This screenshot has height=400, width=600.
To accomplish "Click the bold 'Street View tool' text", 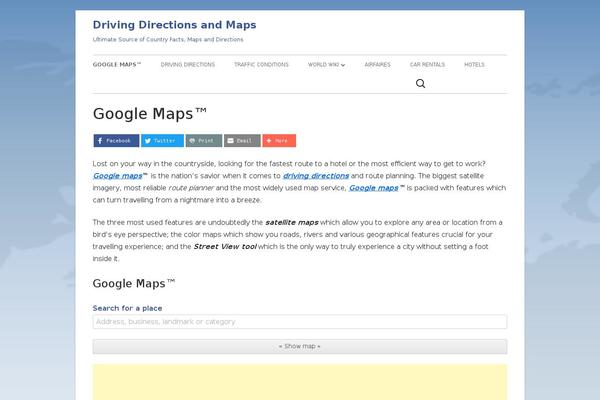I will [225, 247].
